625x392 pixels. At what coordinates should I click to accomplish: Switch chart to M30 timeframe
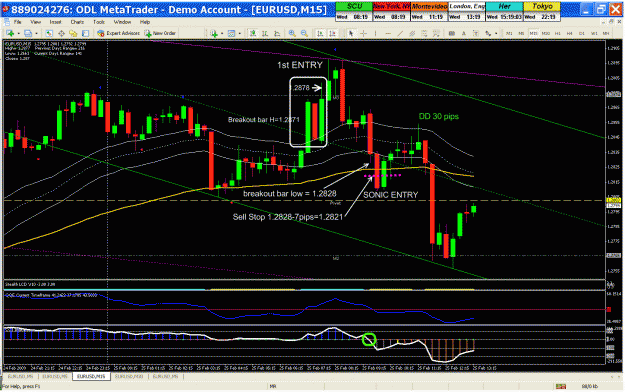pyautogui.click(x=546, y=33)
